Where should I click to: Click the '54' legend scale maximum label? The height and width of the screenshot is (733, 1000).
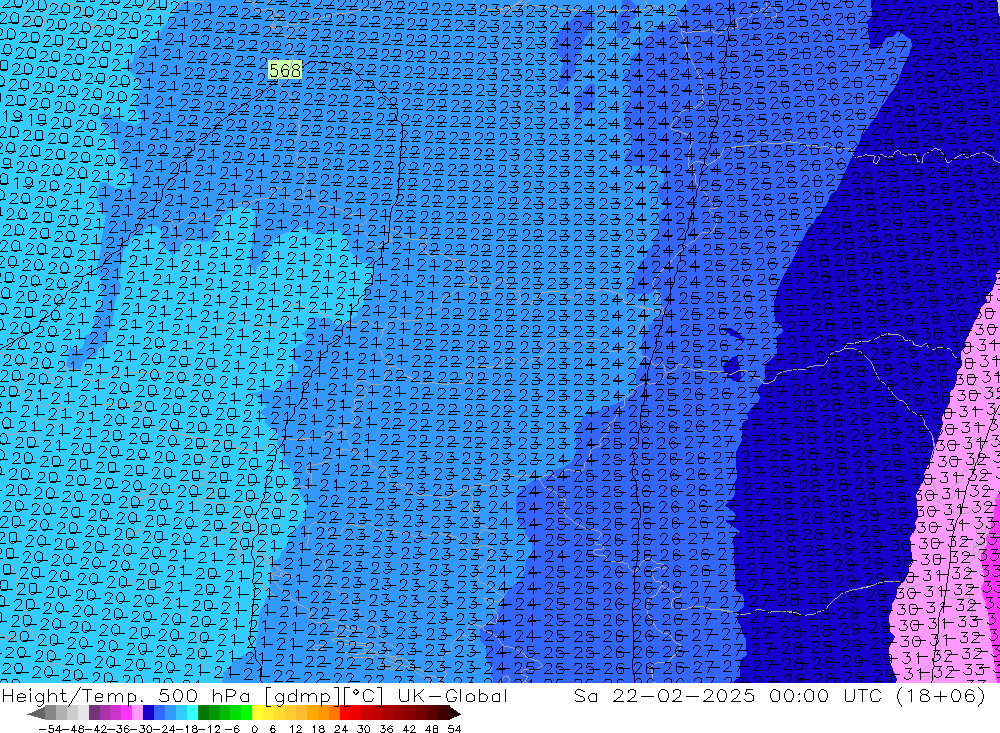454,729
